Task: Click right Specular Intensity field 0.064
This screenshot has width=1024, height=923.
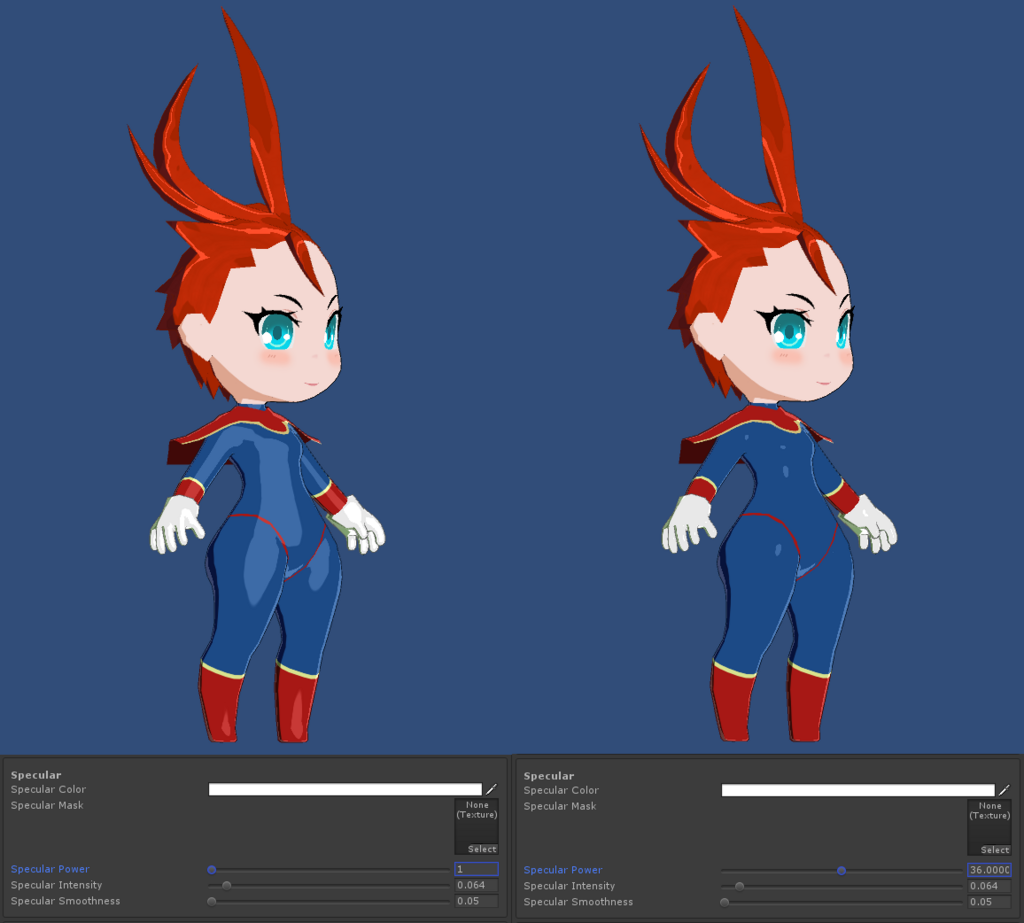Action: [989, 885]
